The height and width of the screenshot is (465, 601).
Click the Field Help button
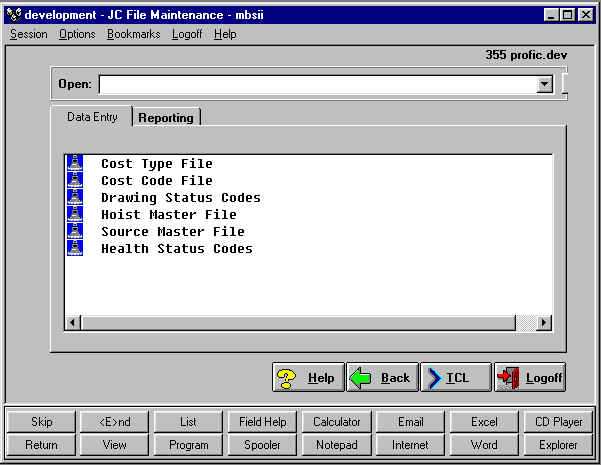pos(262,422)
